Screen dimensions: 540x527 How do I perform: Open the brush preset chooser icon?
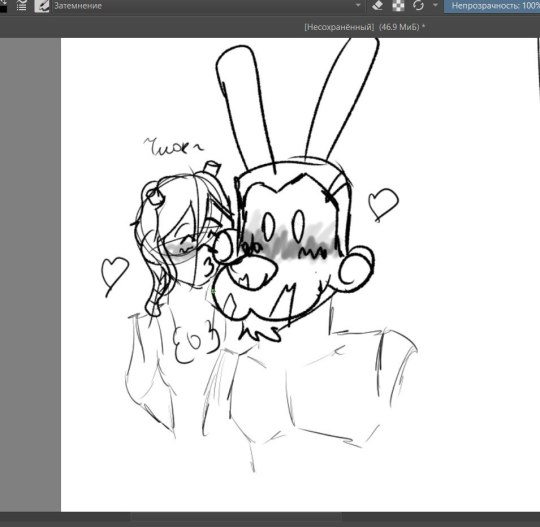42,6
